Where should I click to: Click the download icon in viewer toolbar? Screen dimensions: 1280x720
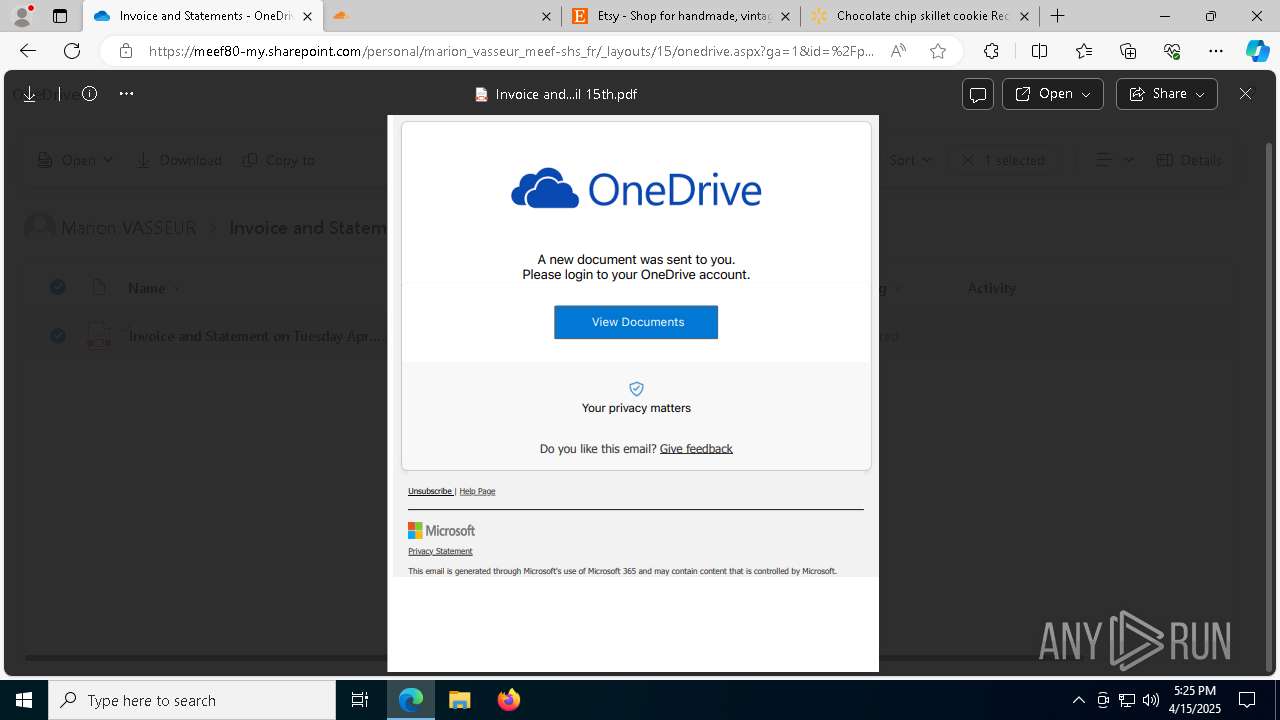(29, 94)
